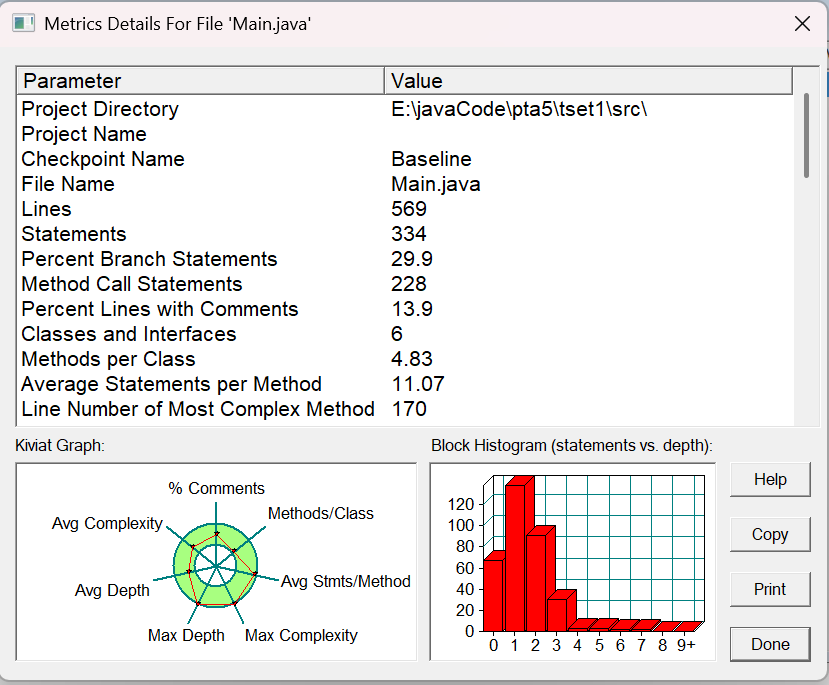Close the Metrics Details dialog
The width and height of the screenshot is (829, 685).
(802, 24)
